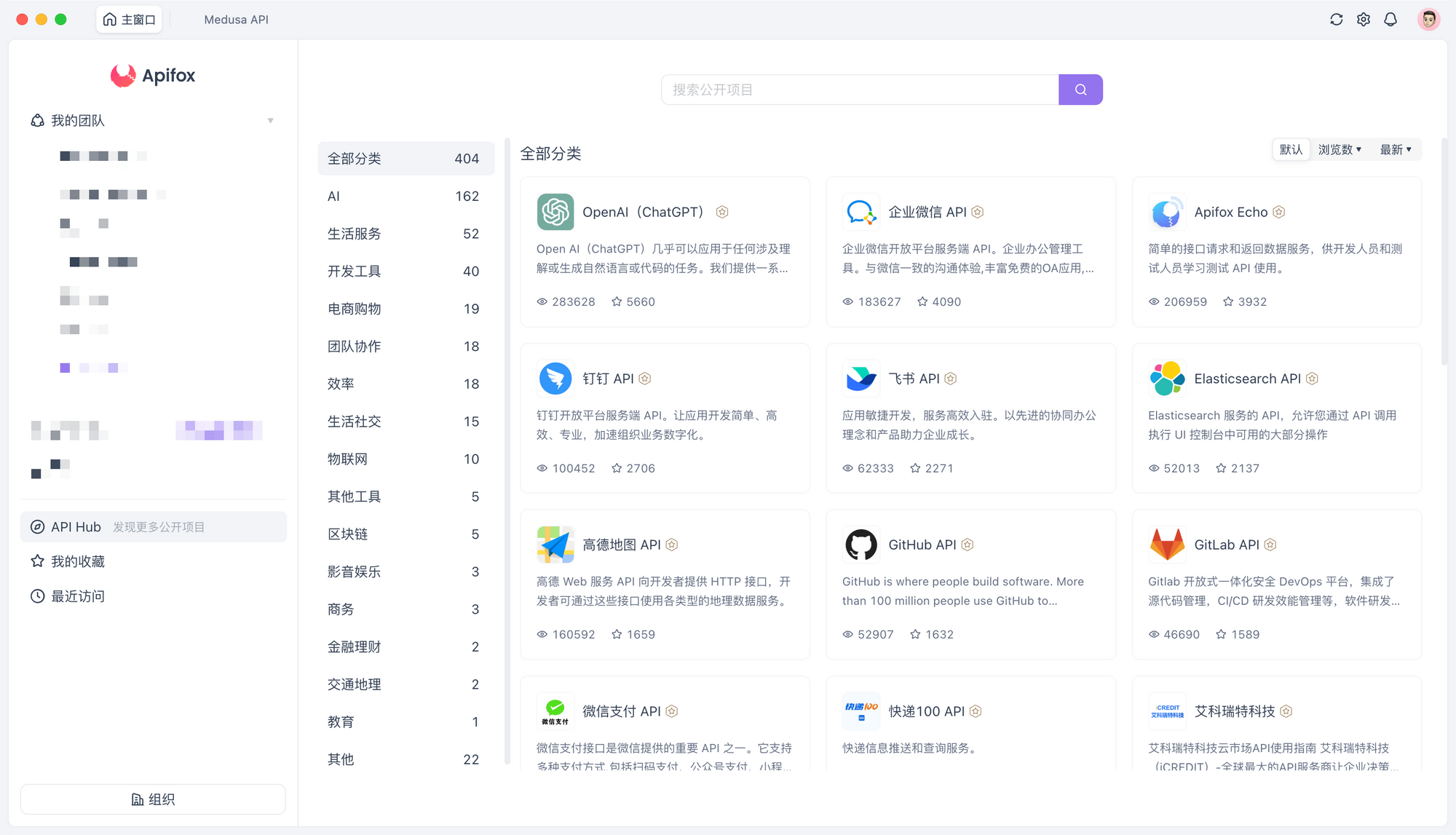Open the notifications bell icon

1390,20
